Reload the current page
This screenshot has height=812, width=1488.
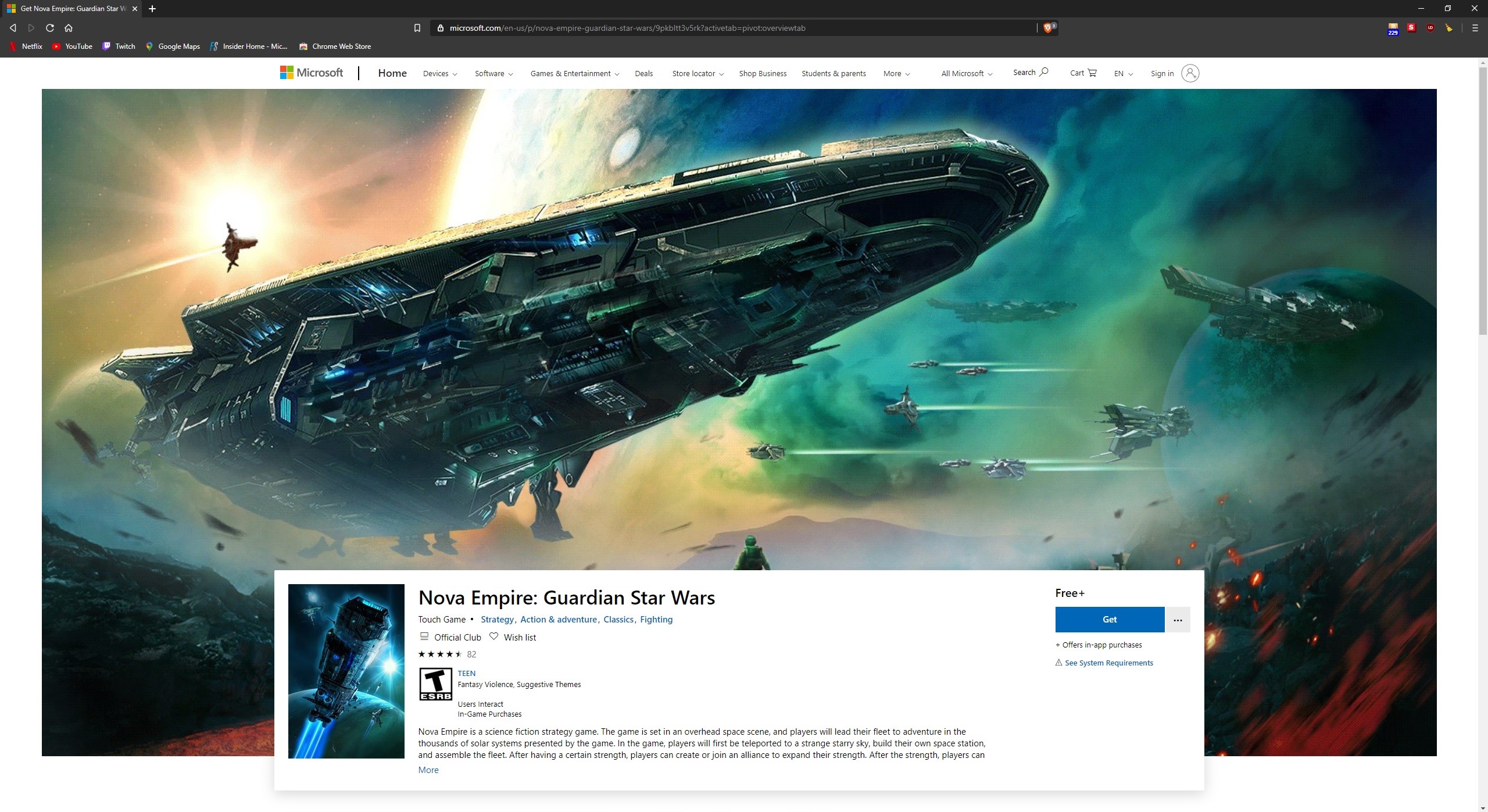[50, 28]
